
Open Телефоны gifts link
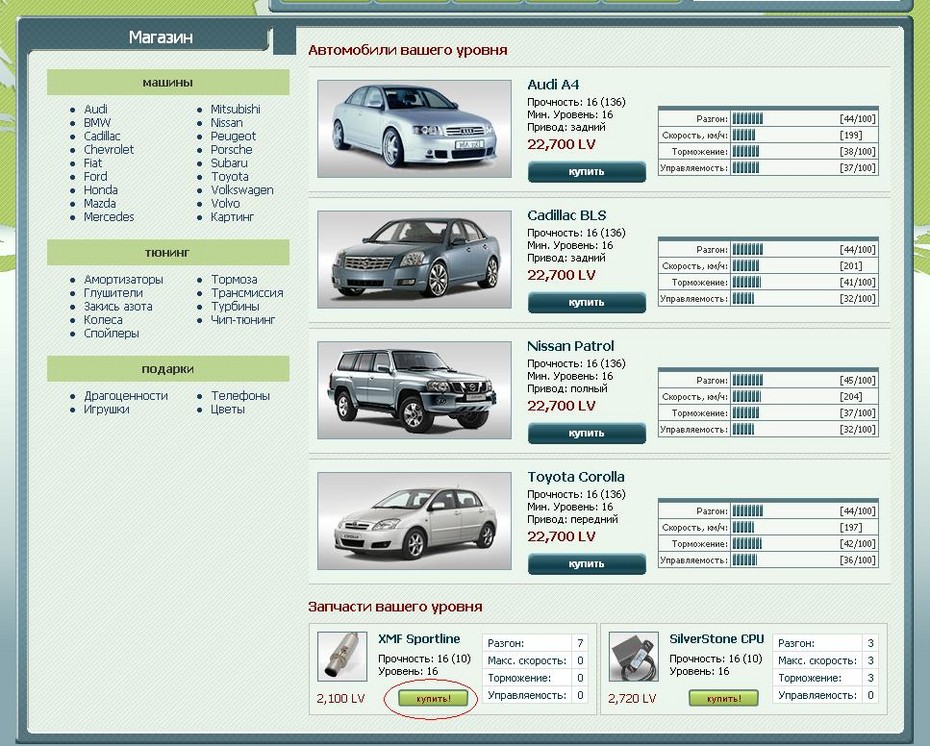[x=240, y=396]
